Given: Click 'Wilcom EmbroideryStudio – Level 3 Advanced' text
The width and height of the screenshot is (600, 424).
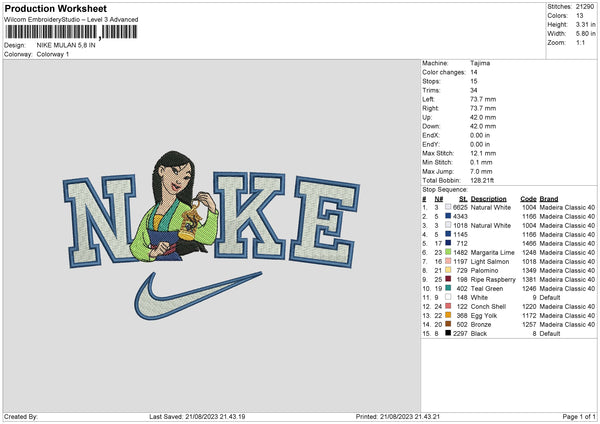Looking at the screenshot, I should coord(71,20).
